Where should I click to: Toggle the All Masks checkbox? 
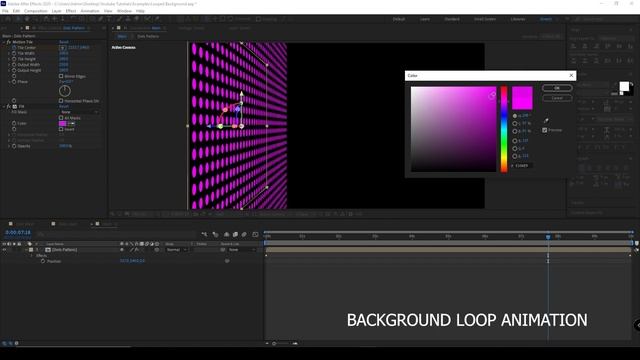point(61,118)
